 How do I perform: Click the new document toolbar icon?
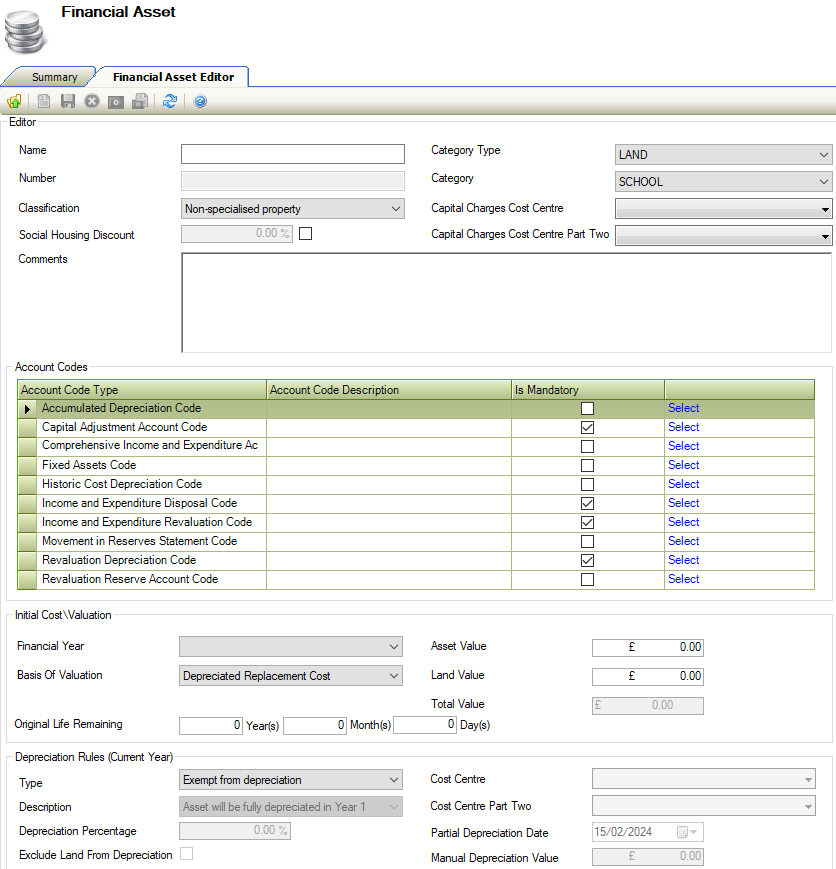point(44,101)
